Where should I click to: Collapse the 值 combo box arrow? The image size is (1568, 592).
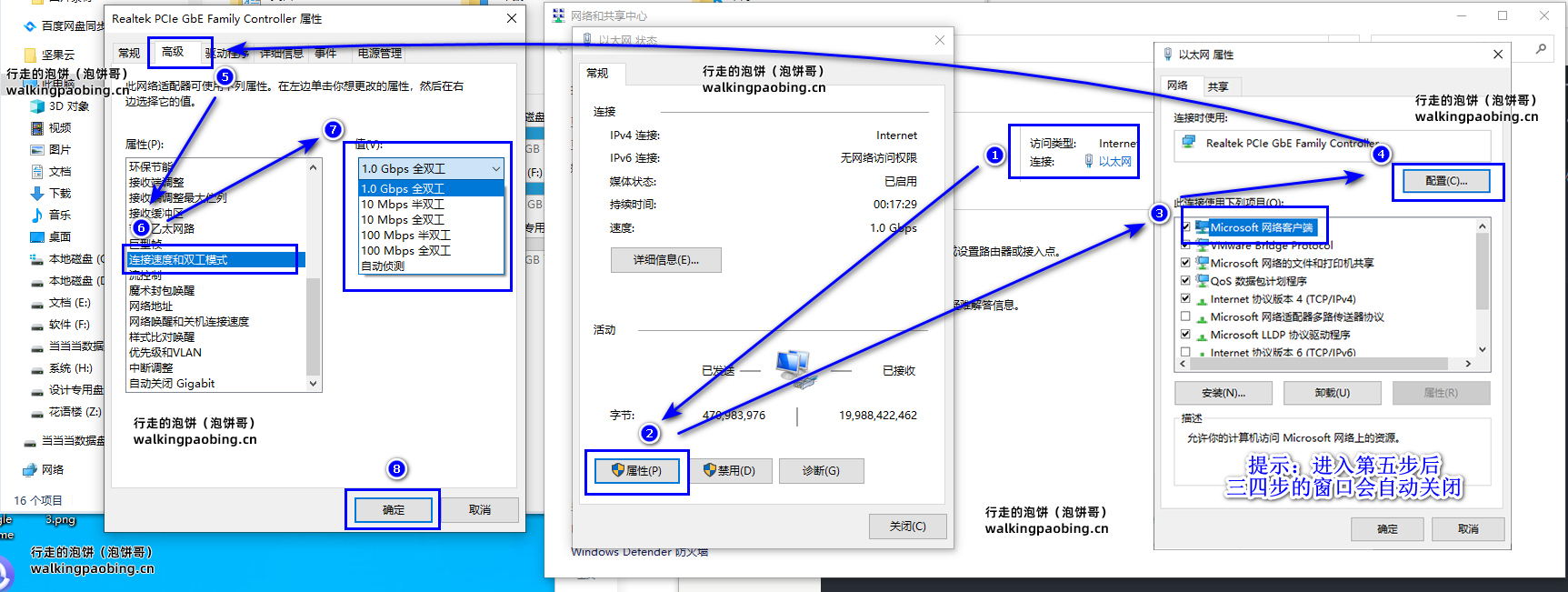[x=495, y=169]
